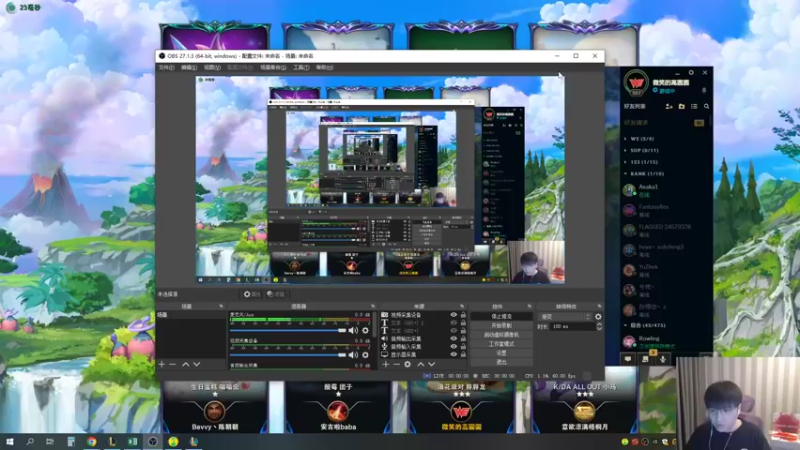Image resolution: width=800 pixels, height=450 pixels.
Task: Open 视图 menu in OBS
Action: (212, 67)
